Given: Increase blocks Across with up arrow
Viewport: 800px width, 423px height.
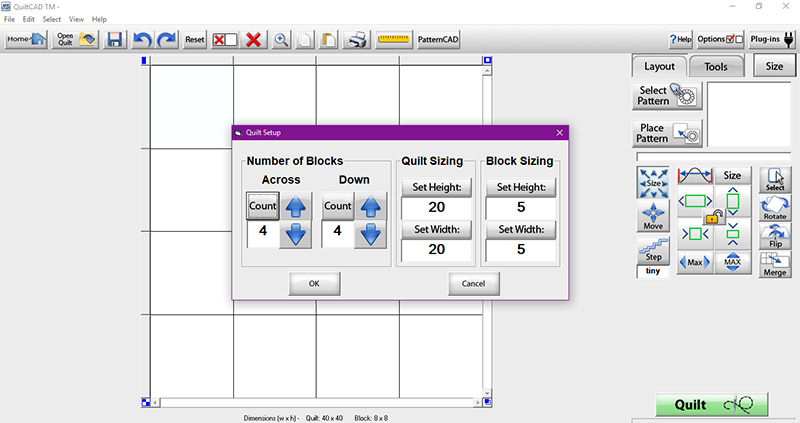Looking at the screenshot, I should coord(297,206).
